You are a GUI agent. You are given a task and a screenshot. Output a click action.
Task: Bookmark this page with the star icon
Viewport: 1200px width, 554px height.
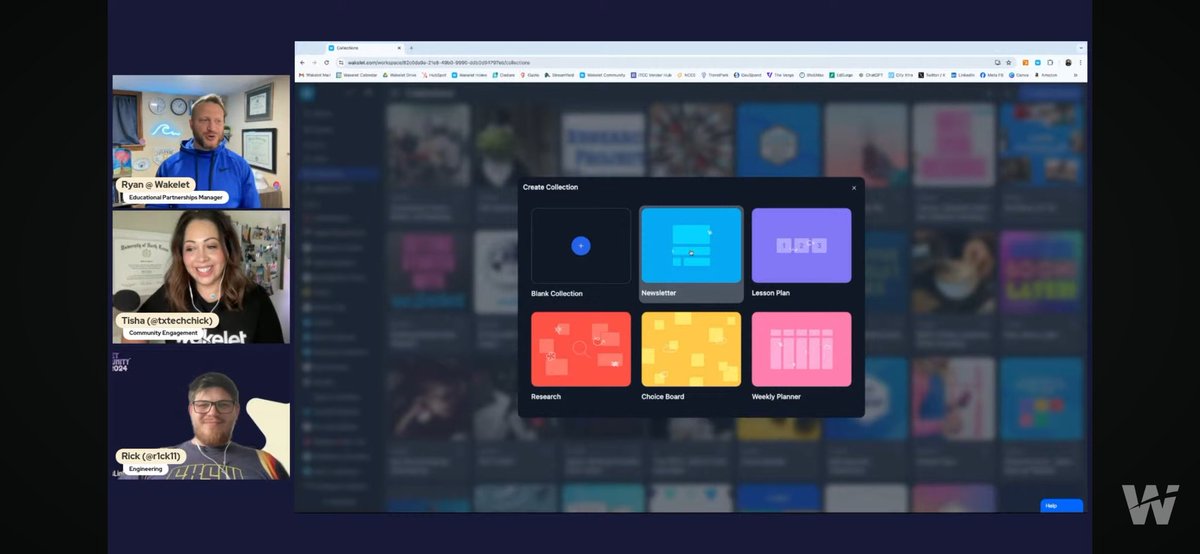pyautogui.click(x=1008, y=63)
